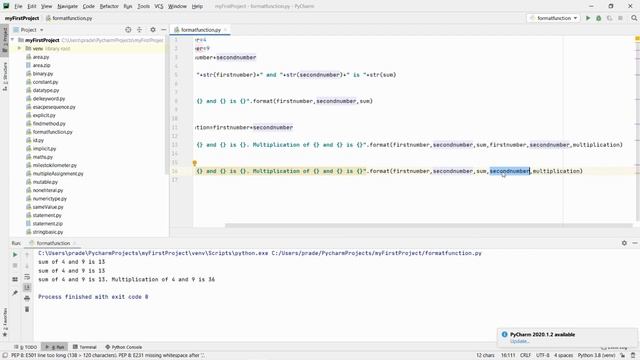Open the 4 spaces indent selector
640x360 pixels.
[563, 356]
